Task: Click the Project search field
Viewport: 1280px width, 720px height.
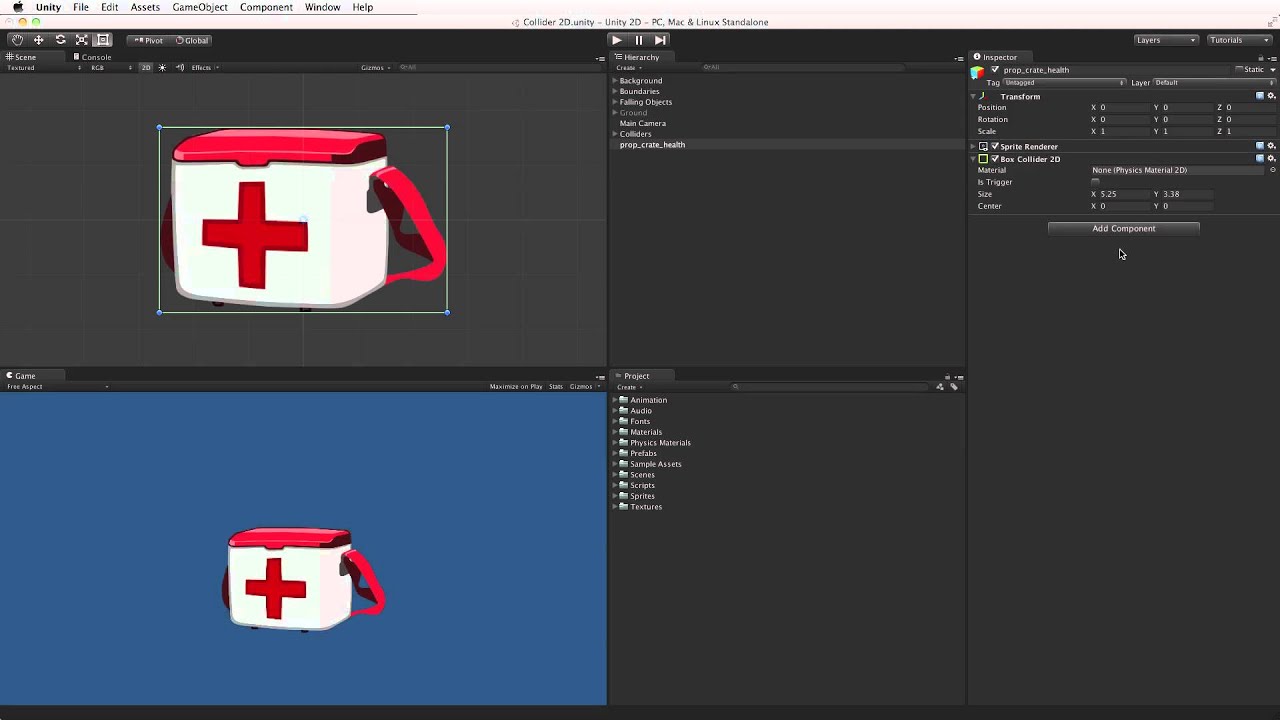Action: [830, 387]
